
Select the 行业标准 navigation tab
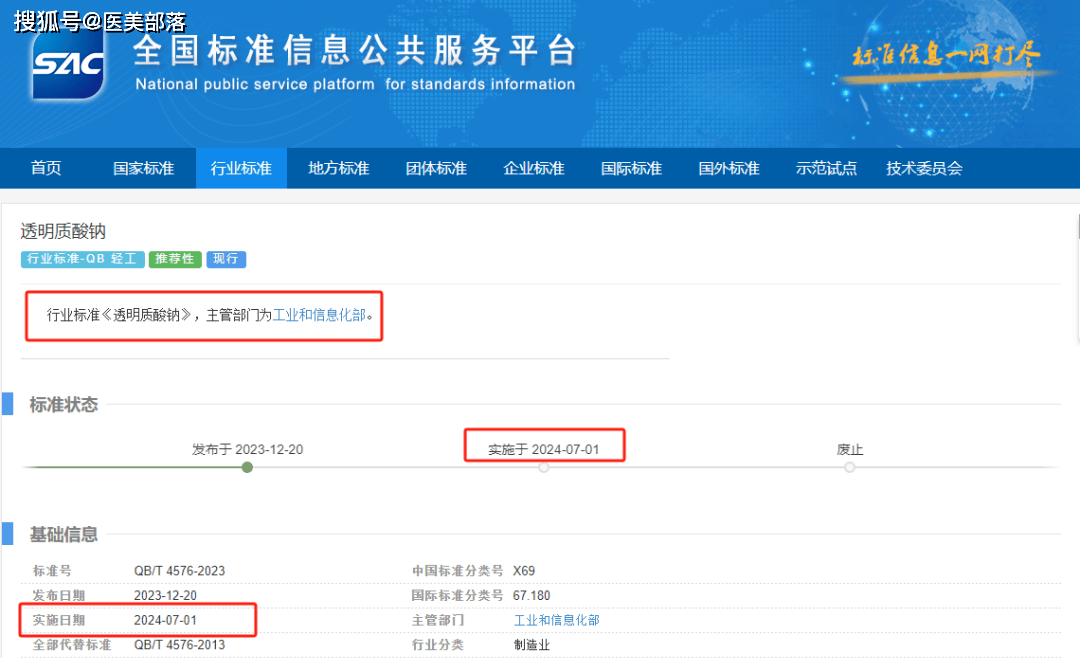pyautogui.click(x=241, y=168)
